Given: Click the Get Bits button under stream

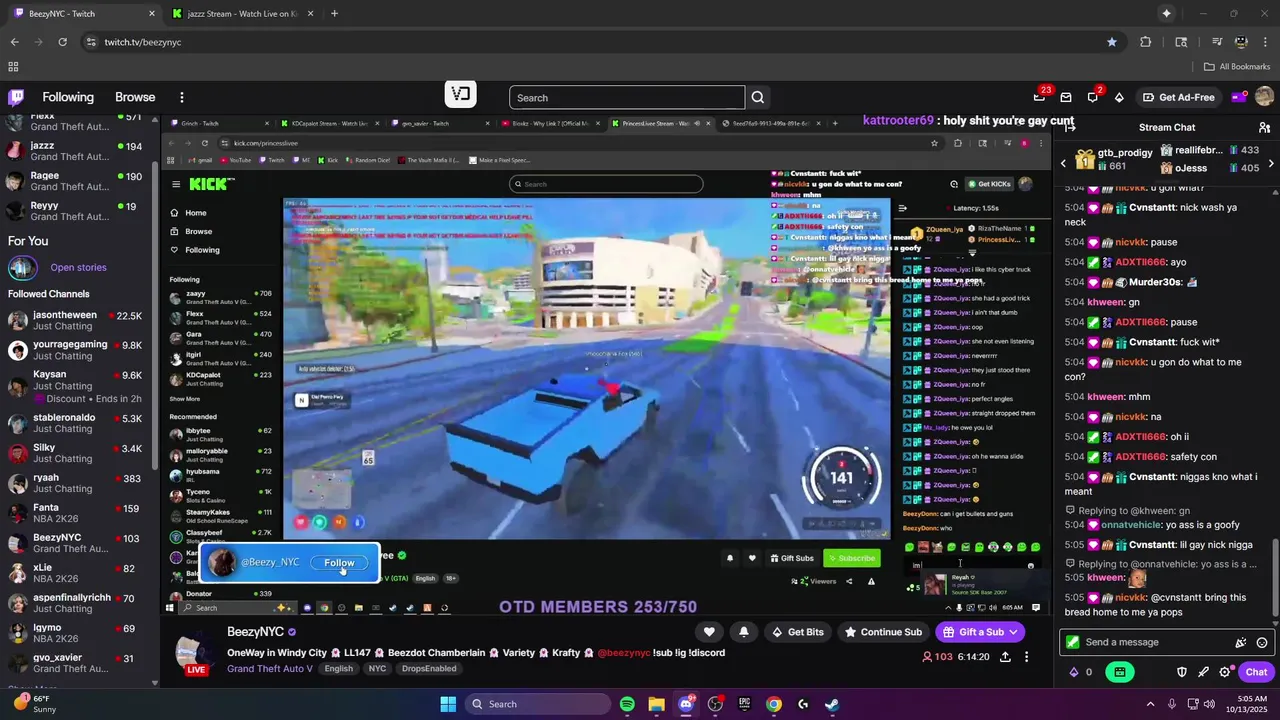Looking at the screenshot, I should coord(797,632).
